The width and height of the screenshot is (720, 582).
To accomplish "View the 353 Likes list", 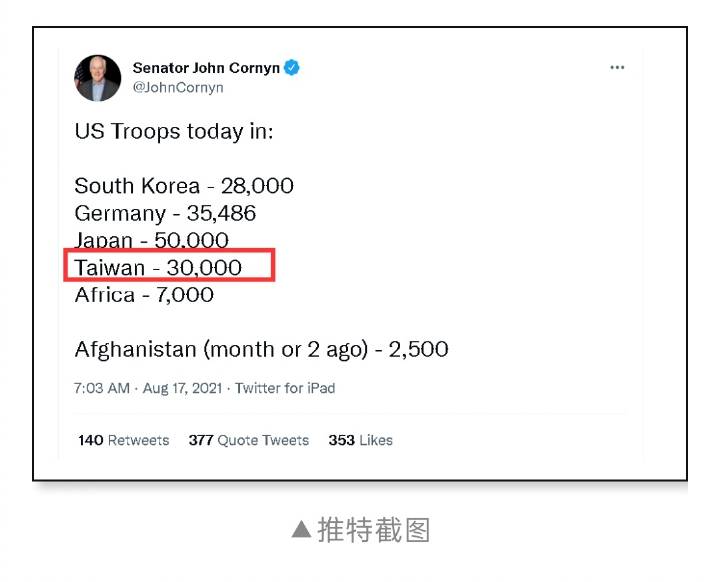I will coord(360,440).
